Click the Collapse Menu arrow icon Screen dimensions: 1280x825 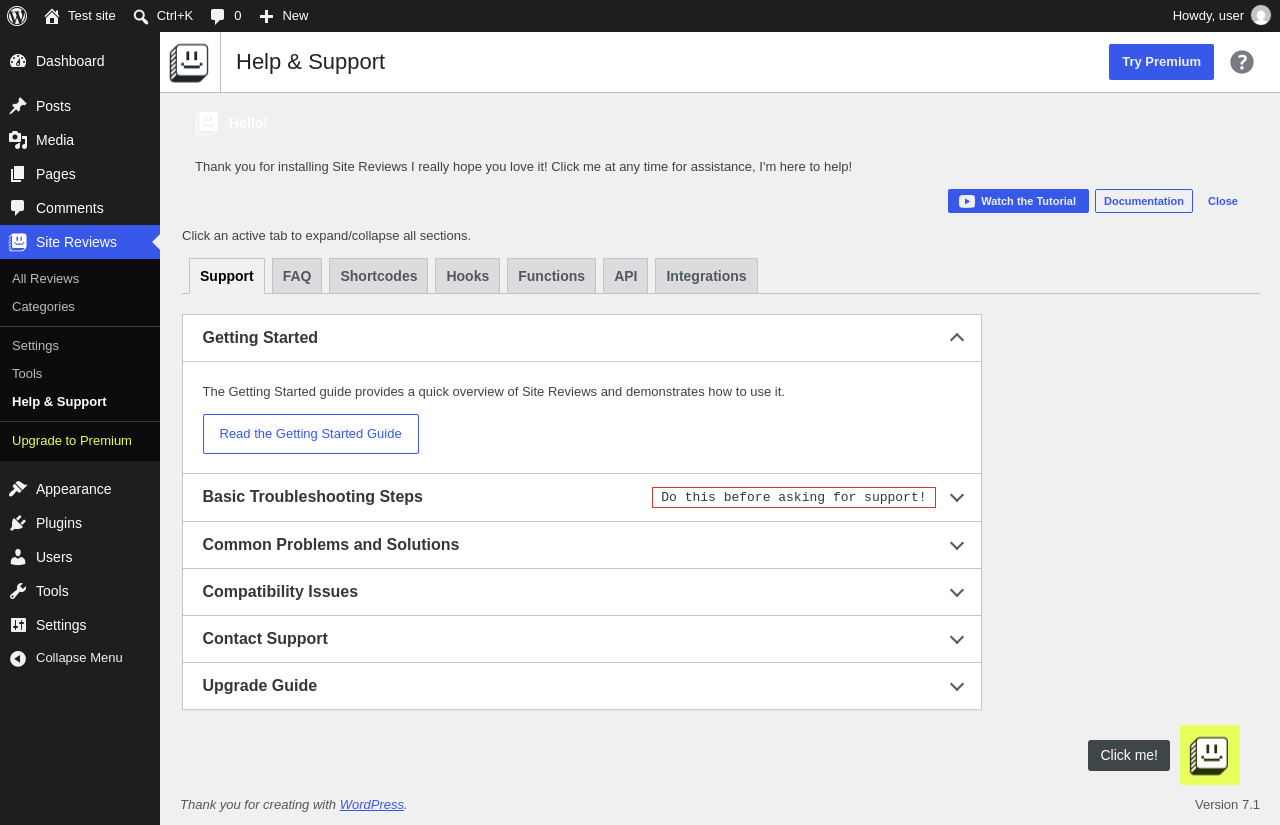coord(18,658)
